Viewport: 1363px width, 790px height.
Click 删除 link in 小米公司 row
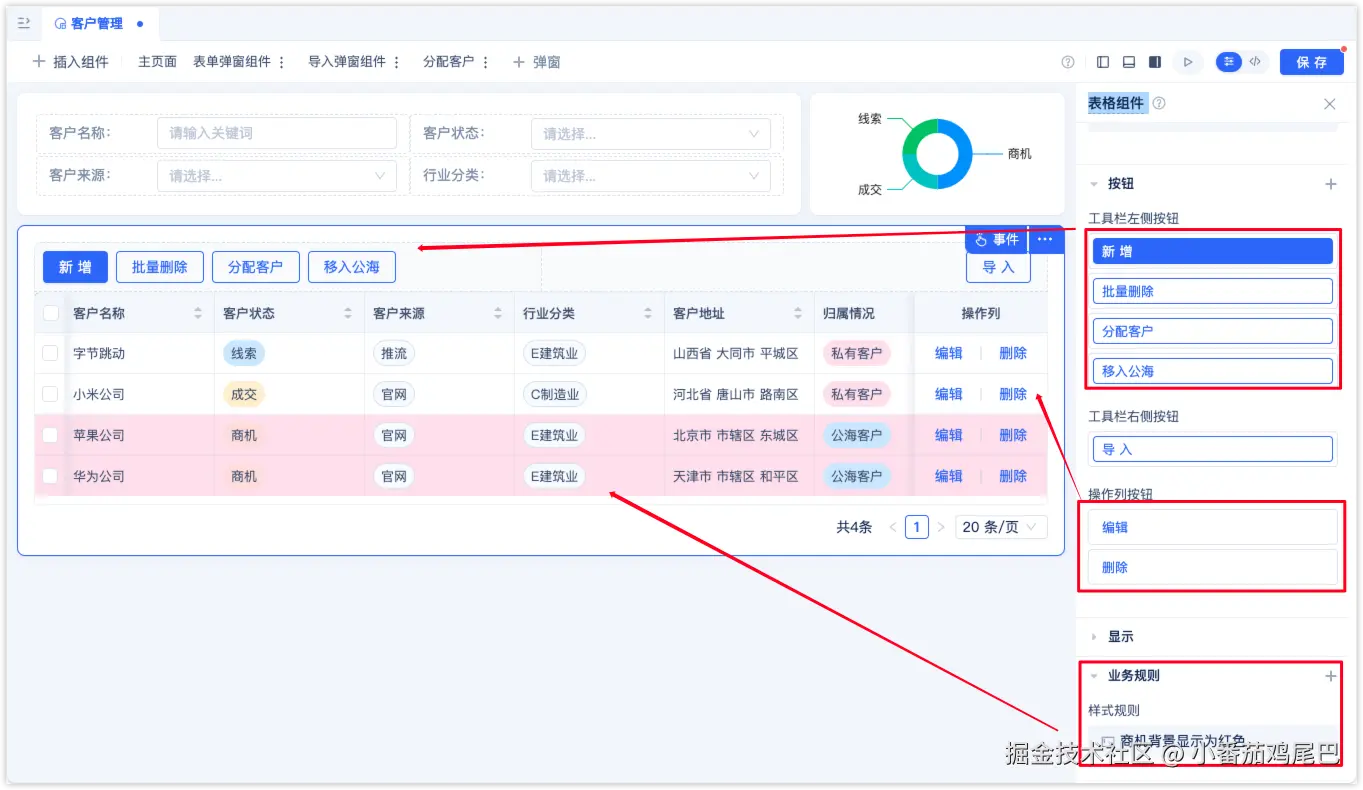click(1013, 394)
